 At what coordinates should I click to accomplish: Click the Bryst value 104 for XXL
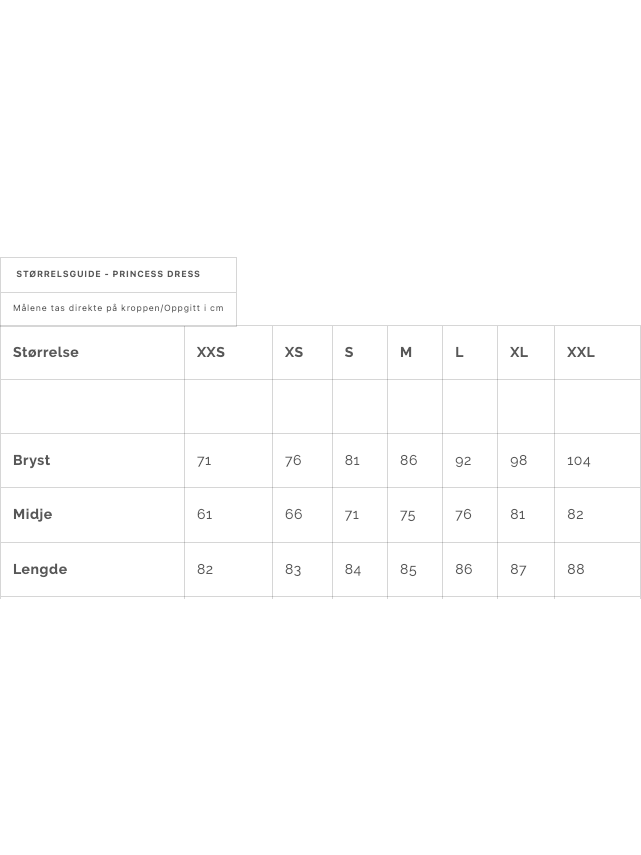point(579,461)
